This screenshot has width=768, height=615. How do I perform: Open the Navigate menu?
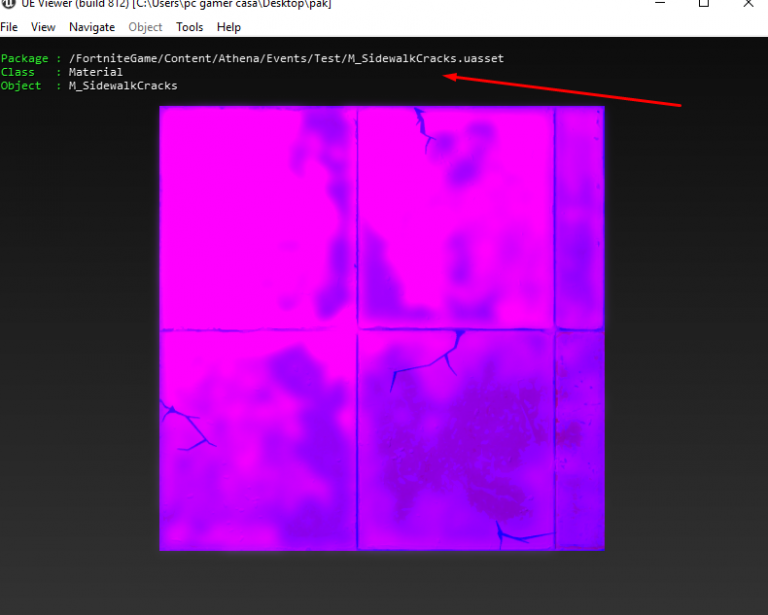tap(92, 27)
